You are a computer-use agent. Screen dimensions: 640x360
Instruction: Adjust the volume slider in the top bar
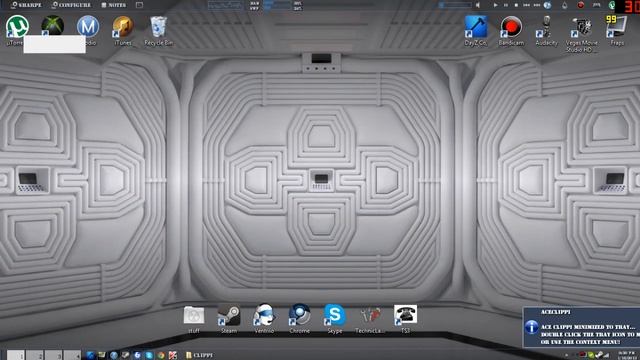pos(455,5)
